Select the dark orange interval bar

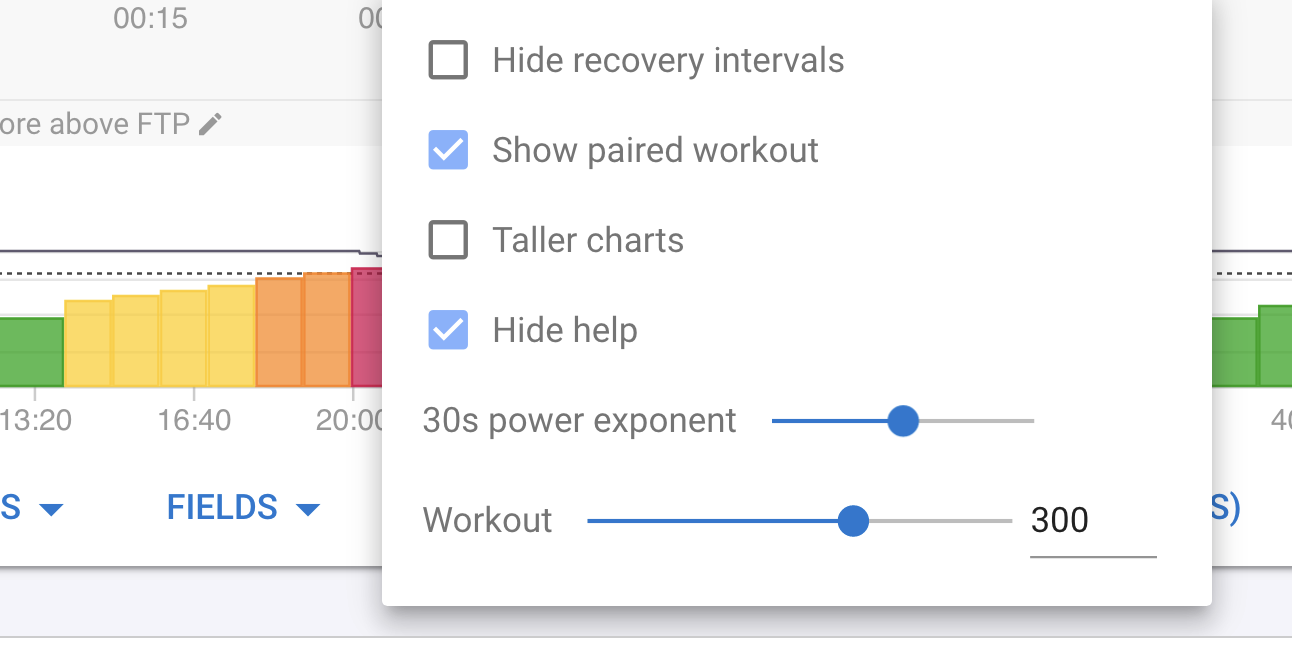pos(279,332)
